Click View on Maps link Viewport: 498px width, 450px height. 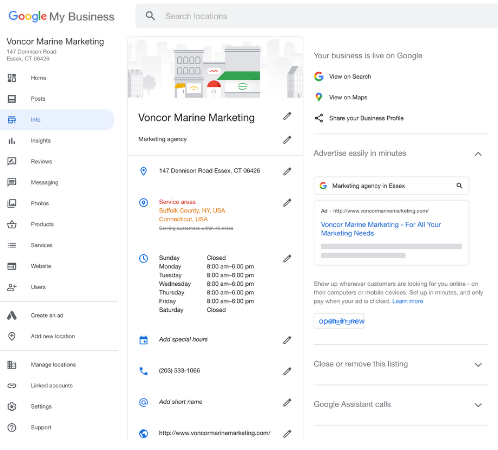coord(348,97)
